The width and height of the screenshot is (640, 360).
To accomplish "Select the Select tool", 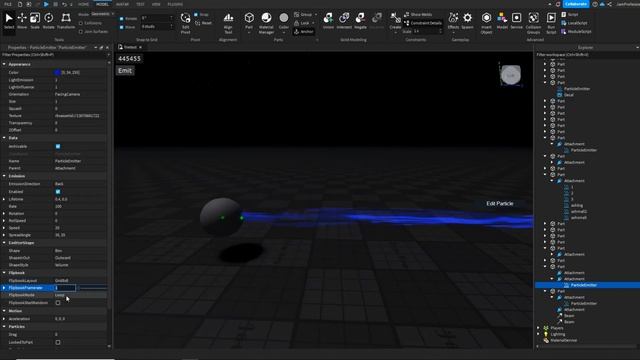I will (x=9, y=21).
